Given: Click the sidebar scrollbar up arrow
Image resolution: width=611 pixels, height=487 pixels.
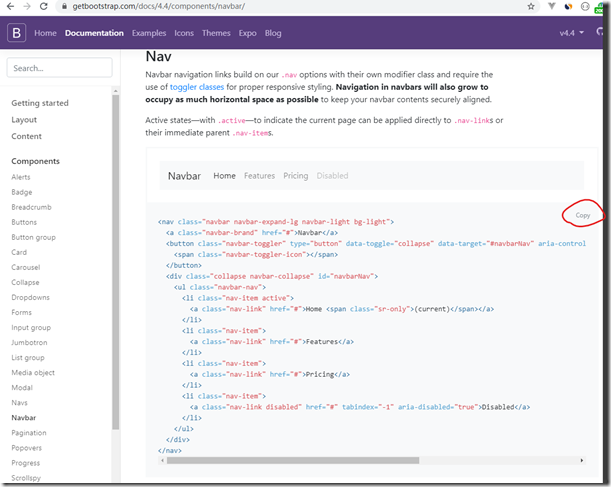Looking at the screenshot, I should (x=115, y=91).
